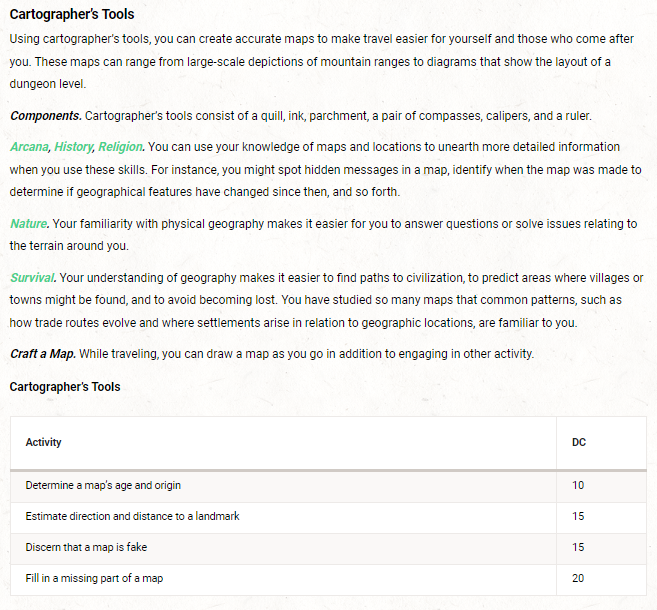Click the DC column header
657x610 pixels.
(x=579, y=442)
